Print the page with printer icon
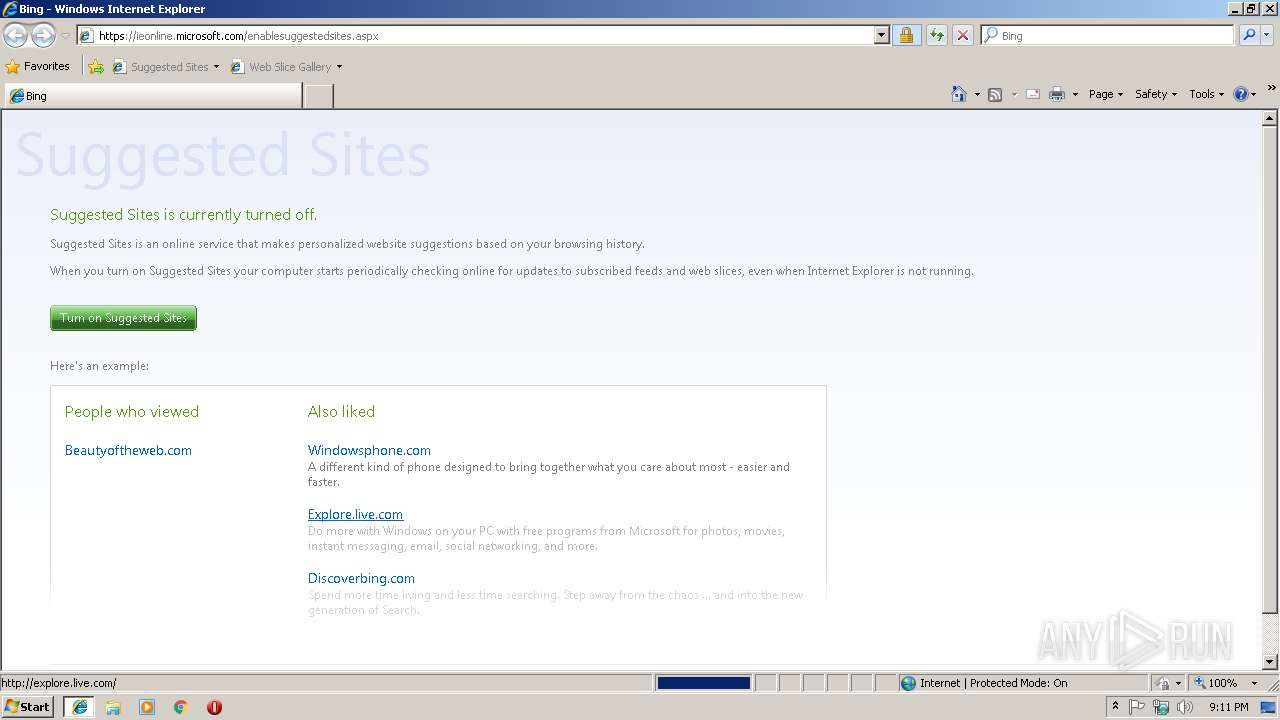The width and height of the screenshot is (1280, 720). pyautogui.click(x=1056, y=94)
